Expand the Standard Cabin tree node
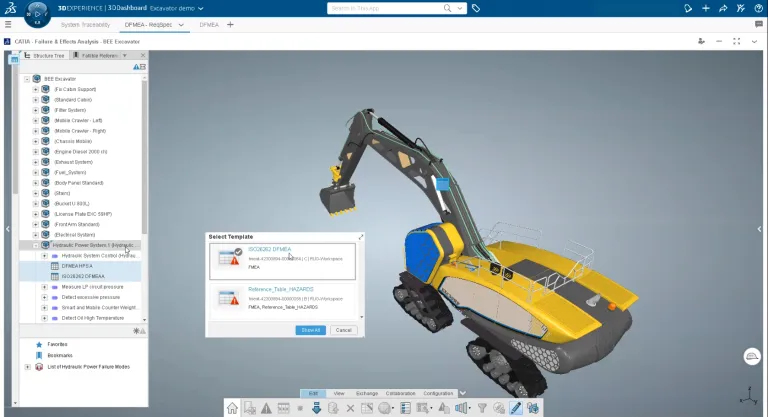 pyautogui.click(x=35, y=99)
